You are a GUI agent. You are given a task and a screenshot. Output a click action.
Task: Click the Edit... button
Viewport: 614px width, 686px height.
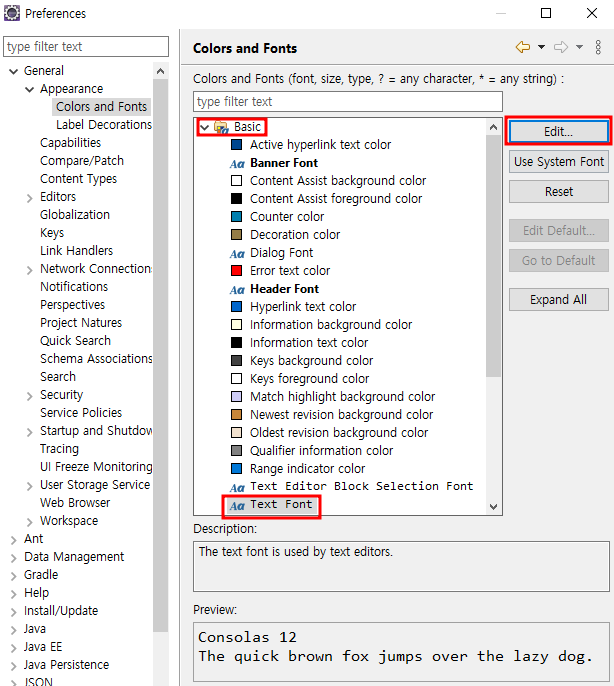558,131
